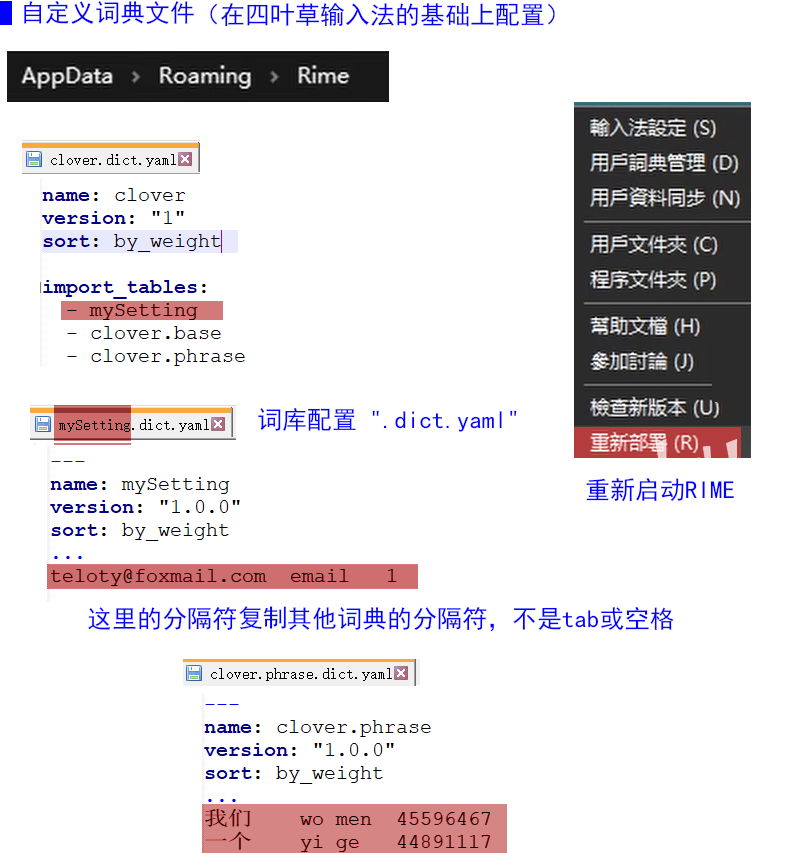Open 程序文件夾 (P) menu item
The image size is (790, 853).
point(653,280)
